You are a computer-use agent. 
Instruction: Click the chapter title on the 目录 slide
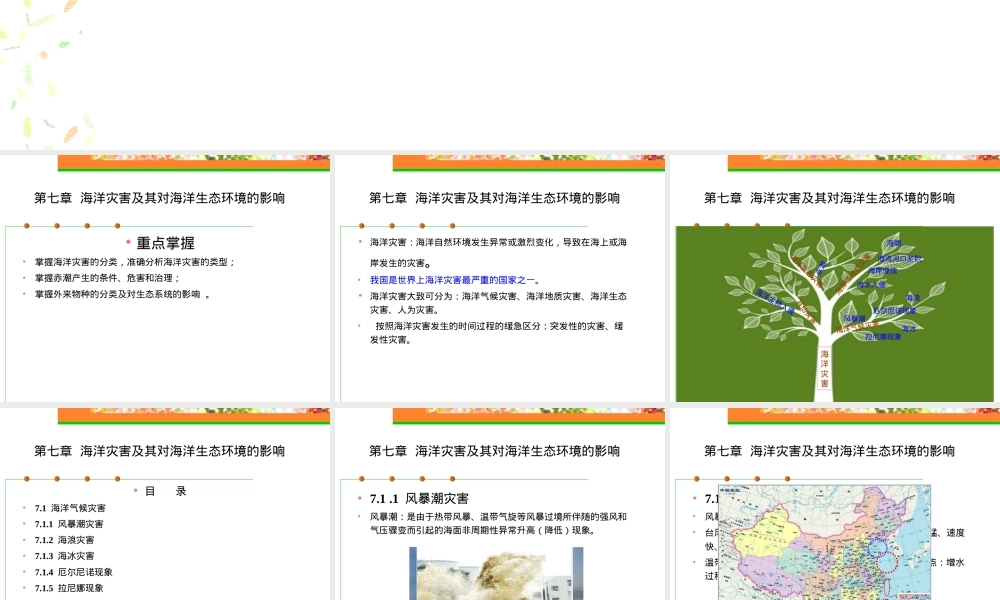tap(159, 451)
